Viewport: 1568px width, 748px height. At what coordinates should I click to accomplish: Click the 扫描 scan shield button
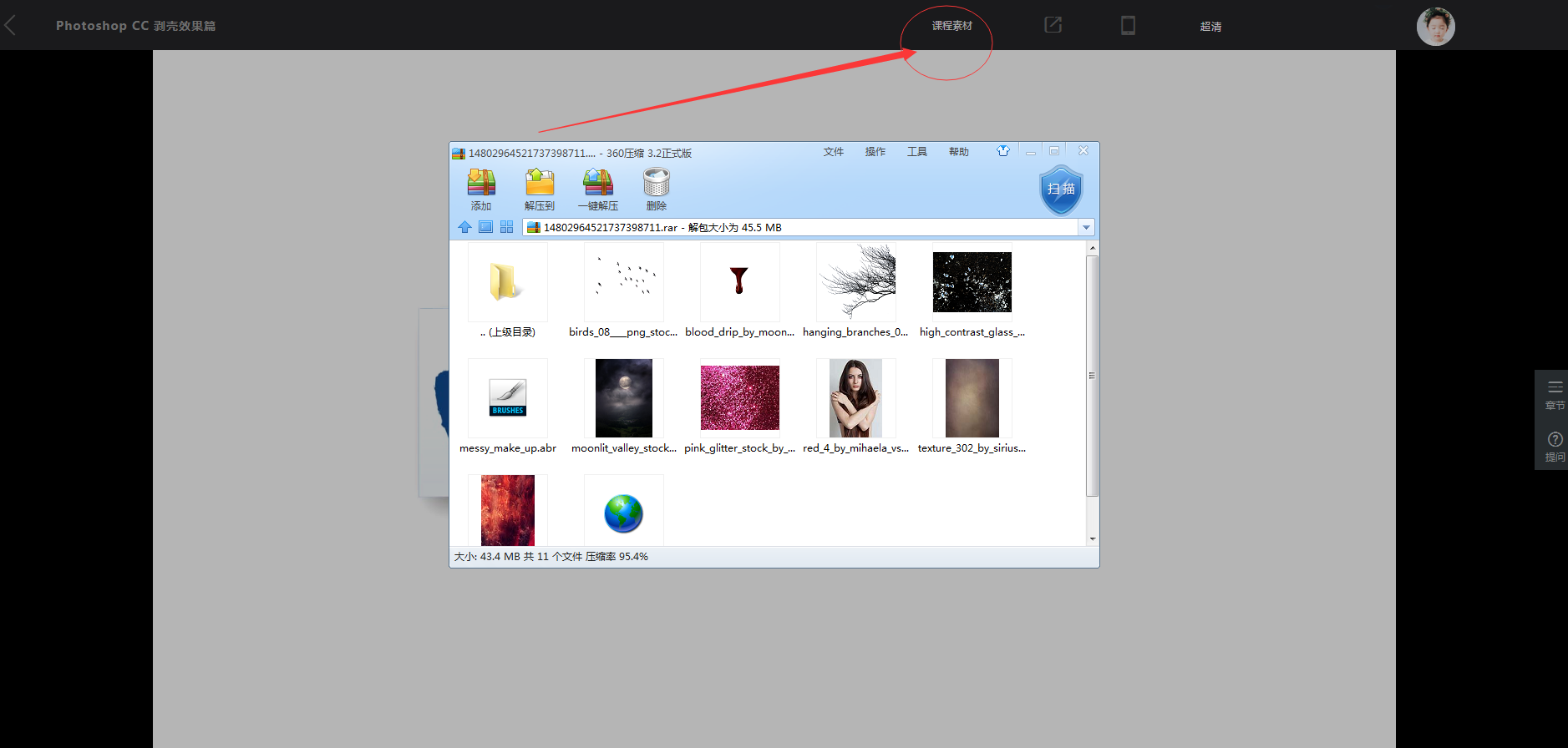tap(1061, 190)
